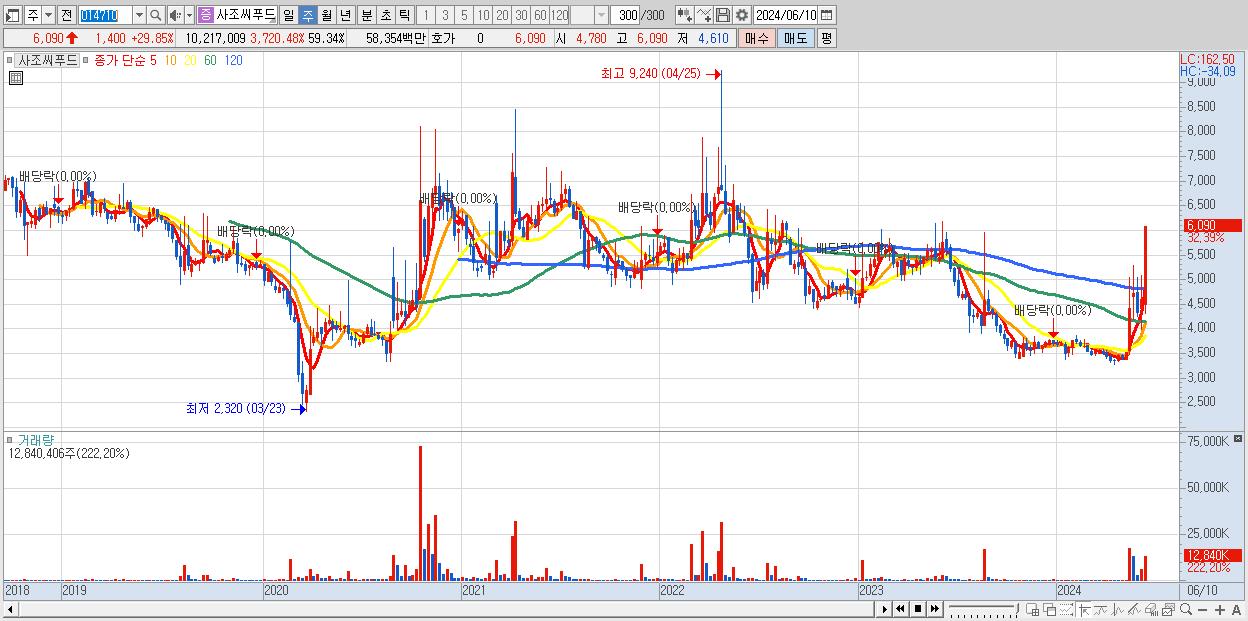This screenshot has height=621, width=1248.
Task: Click the left scroll arrow at bottom
Action: click(9, 609)
